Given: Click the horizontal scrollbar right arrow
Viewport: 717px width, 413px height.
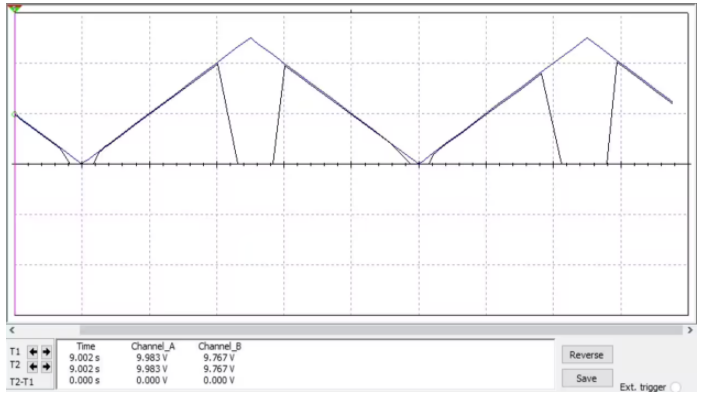Looking at the screenshot, I should (690, 330).
